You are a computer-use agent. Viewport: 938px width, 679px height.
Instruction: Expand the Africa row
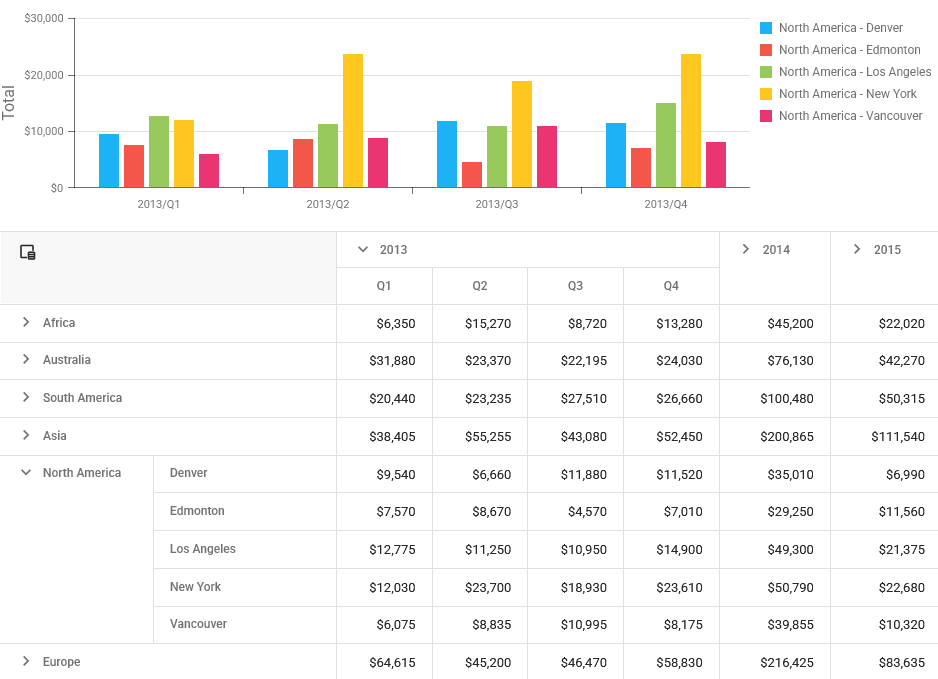tap(26, 322)
